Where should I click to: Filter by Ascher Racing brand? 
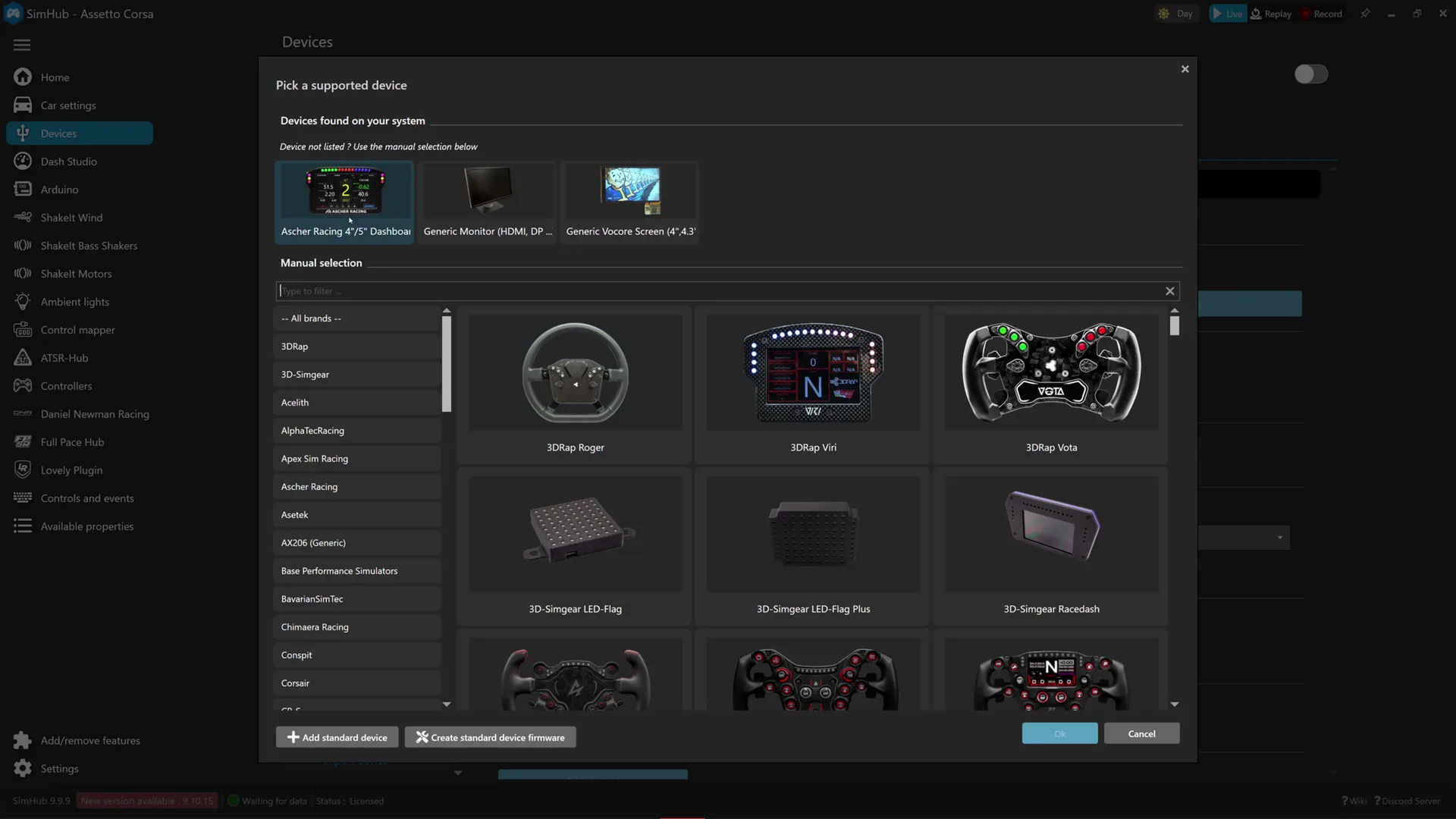(x=357, y=487)
